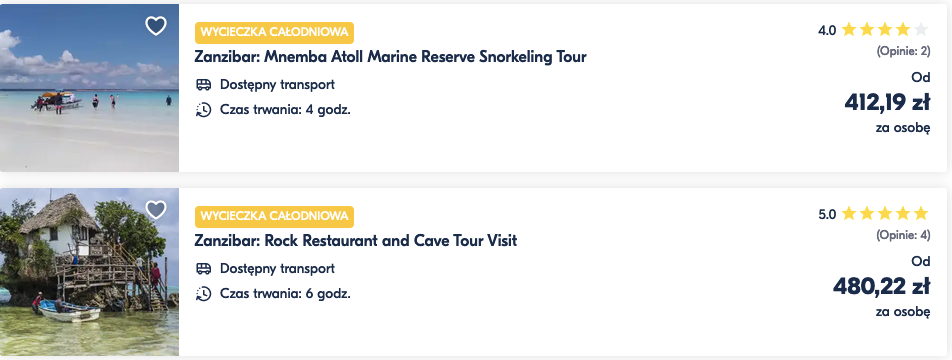
Task: Favorite the Mnemba Atoll snorkeling tour heart
Action: [156, 25]
